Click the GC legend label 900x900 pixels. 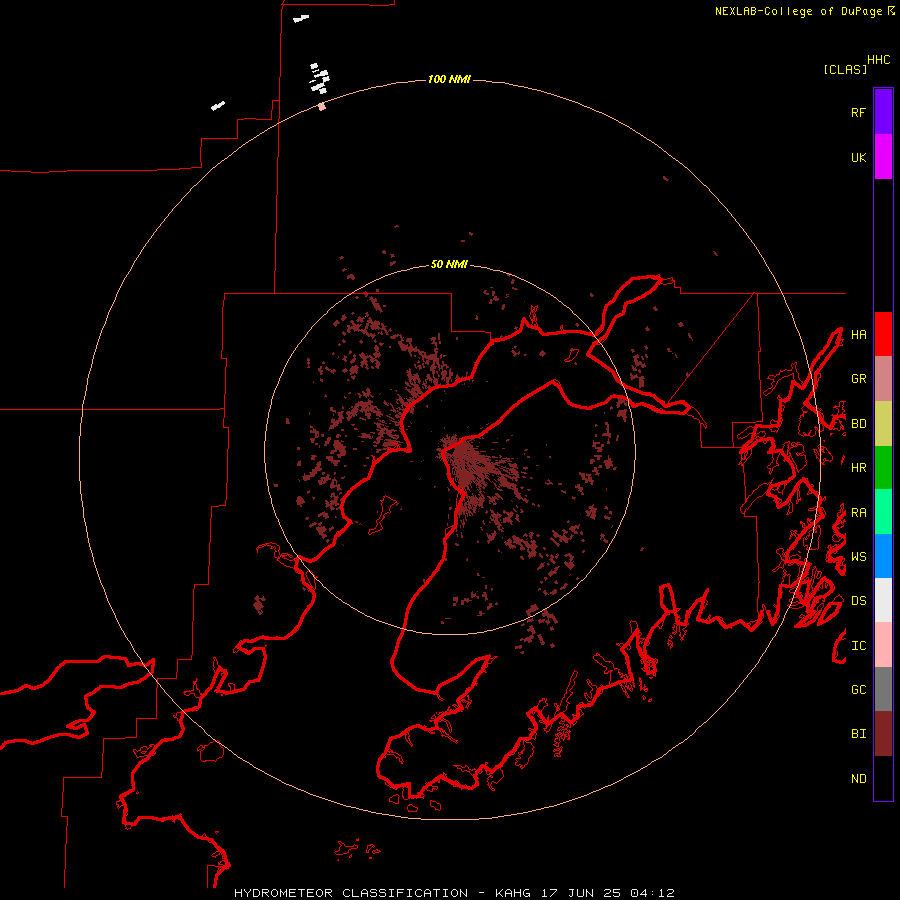coord(858,690)
